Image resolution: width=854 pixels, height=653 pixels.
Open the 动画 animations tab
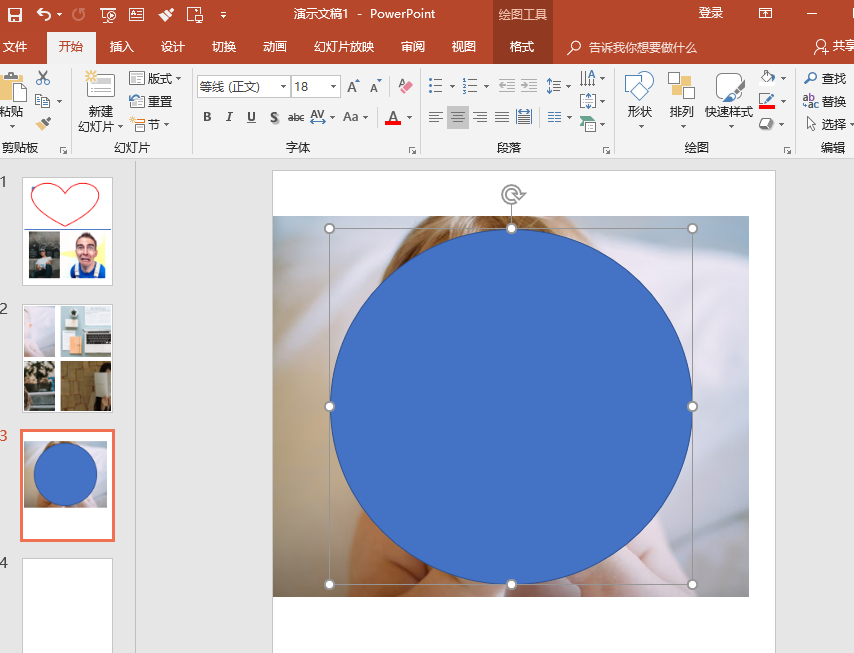point(275,47)
